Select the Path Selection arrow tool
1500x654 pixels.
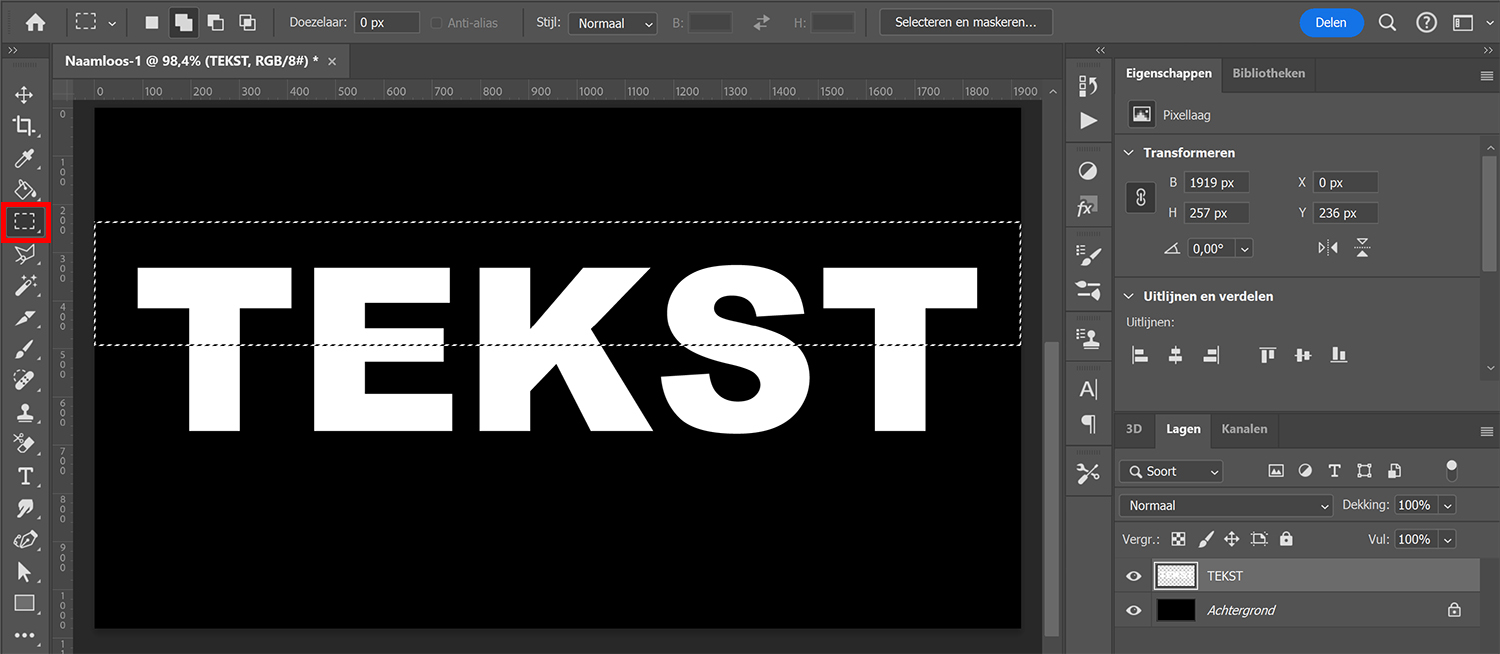click(24, 572)
